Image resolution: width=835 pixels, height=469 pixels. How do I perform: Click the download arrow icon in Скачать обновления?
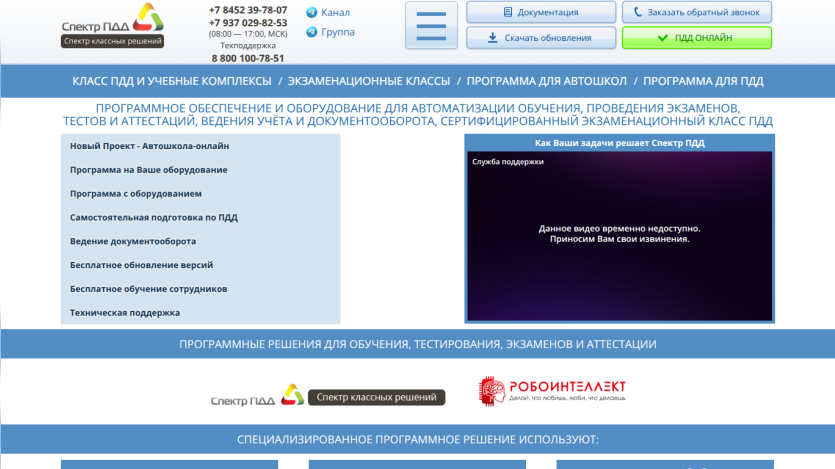493,38
